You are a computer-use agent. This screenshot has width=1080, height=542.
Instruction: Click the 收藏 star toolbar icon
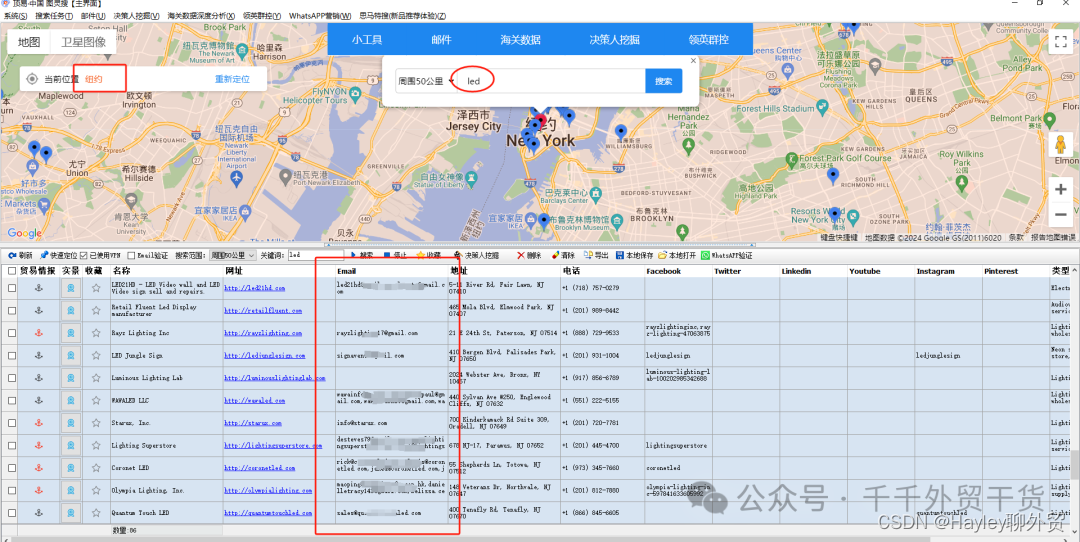coord(420,255)
